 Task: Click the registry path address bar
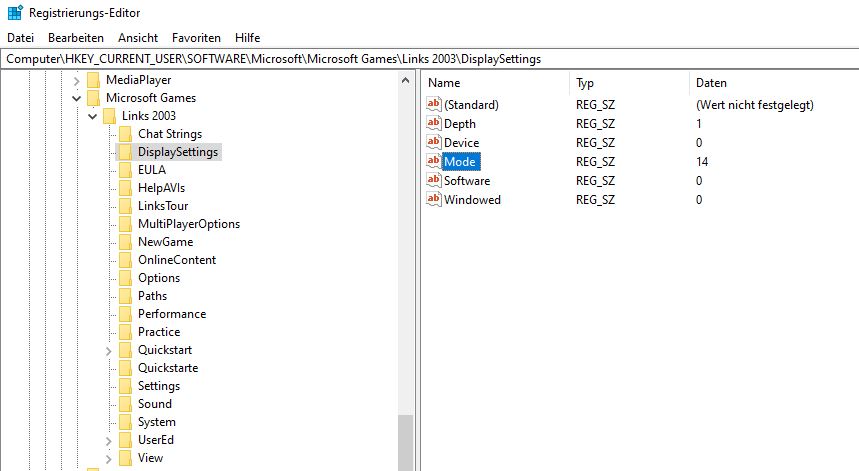pyautogui.click(x=430, y=59)
